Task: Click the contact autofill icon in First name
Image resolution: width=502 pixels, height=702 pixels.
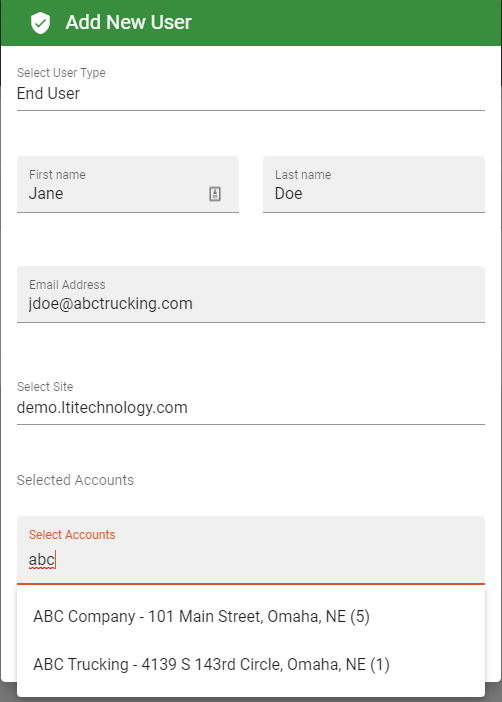Action: click(x=215, y=194)
